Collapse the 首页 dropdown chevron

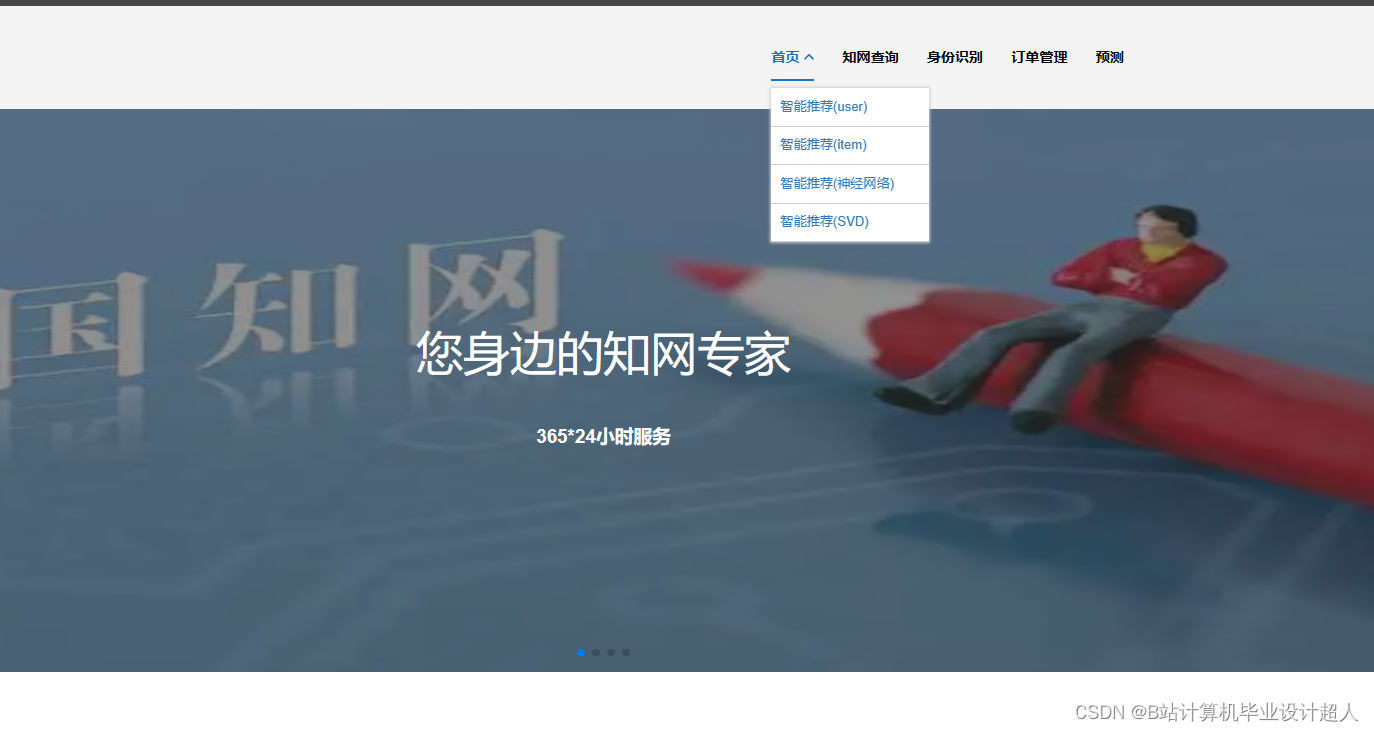pos(811,56)
